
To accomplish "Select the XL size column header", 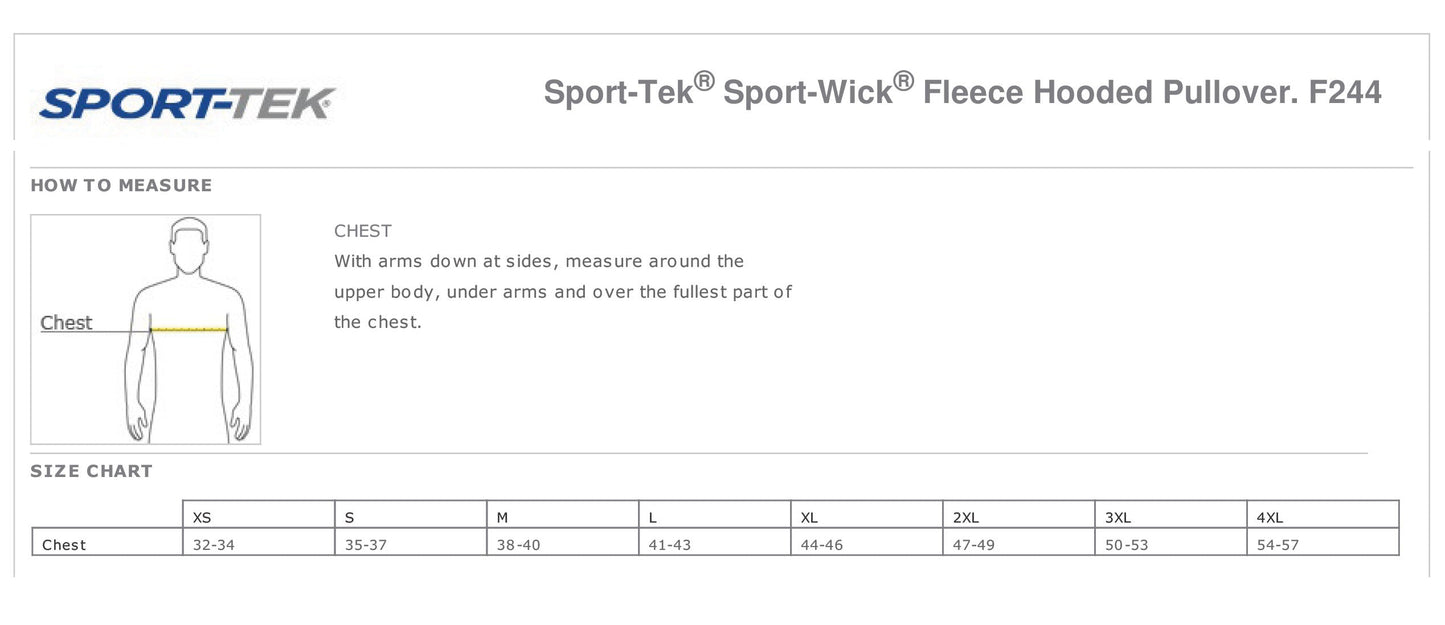I will point(810,517).
